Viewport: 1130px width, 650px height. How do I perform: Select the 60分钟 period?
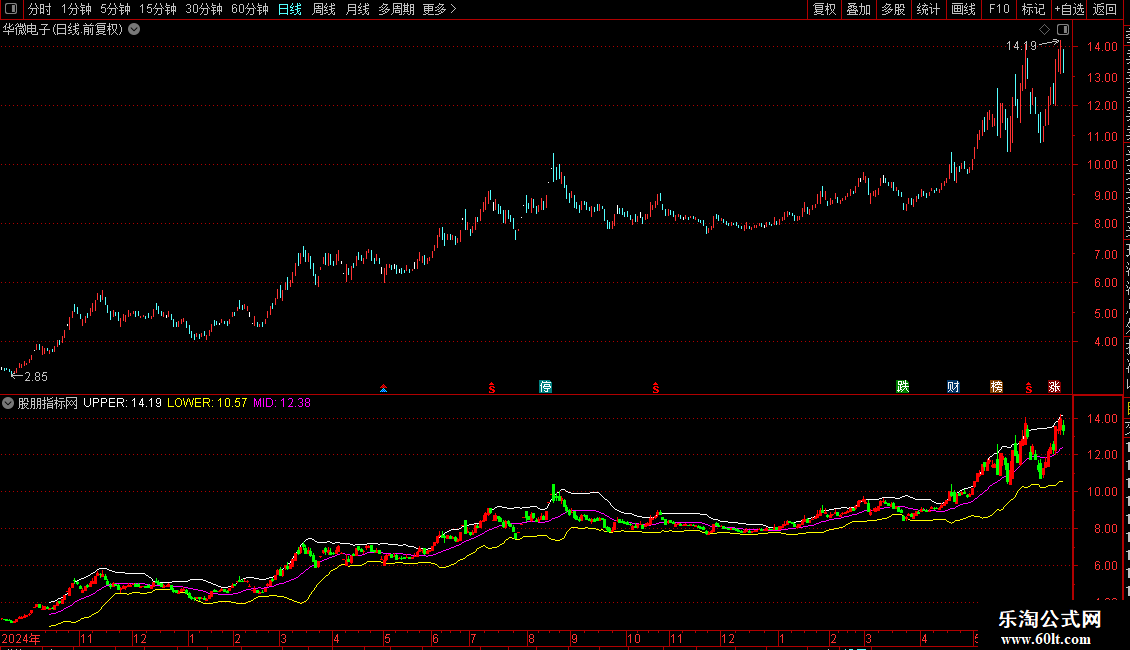click(x=250, y=9)
